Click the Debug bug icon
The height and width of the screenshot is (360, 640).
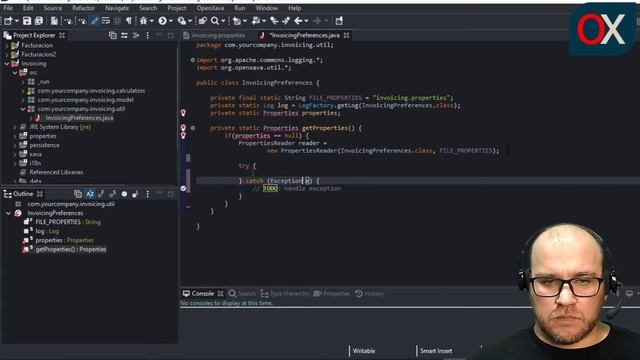(x=143, y=21)
